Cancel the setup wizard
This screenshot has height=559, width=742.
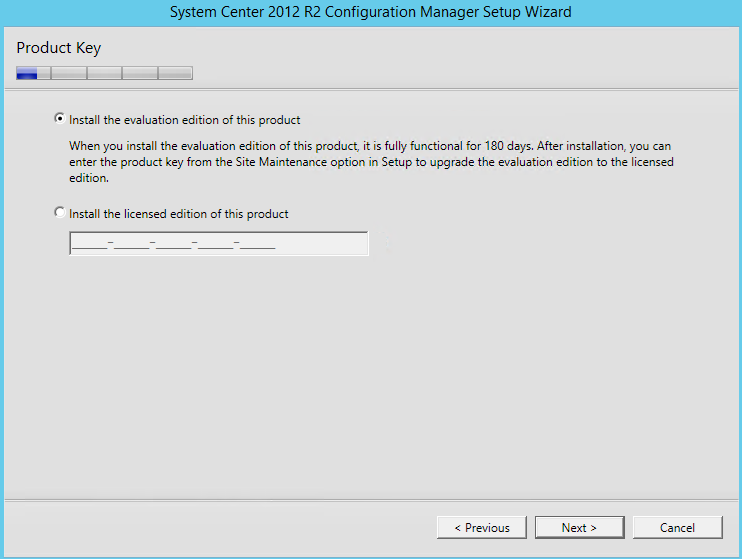(677, 527)
